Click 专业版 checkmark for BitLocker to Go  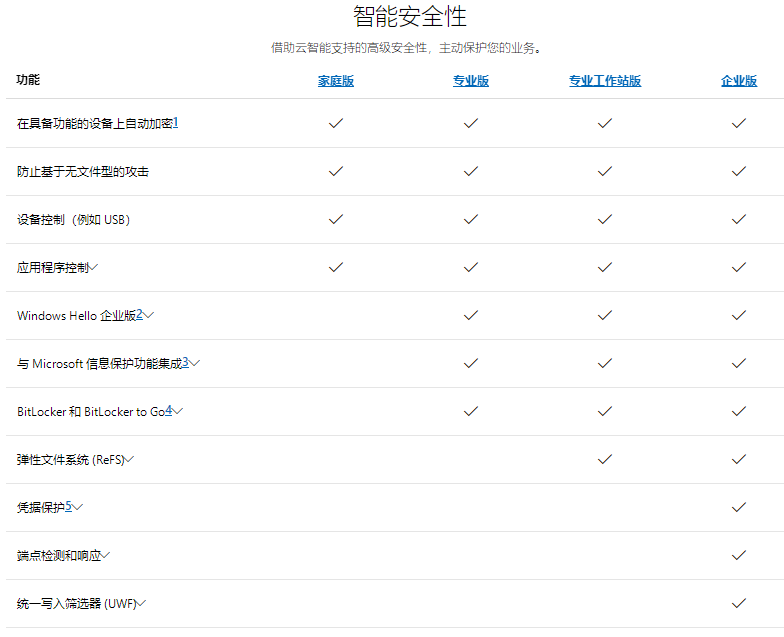tap(470, 411)
